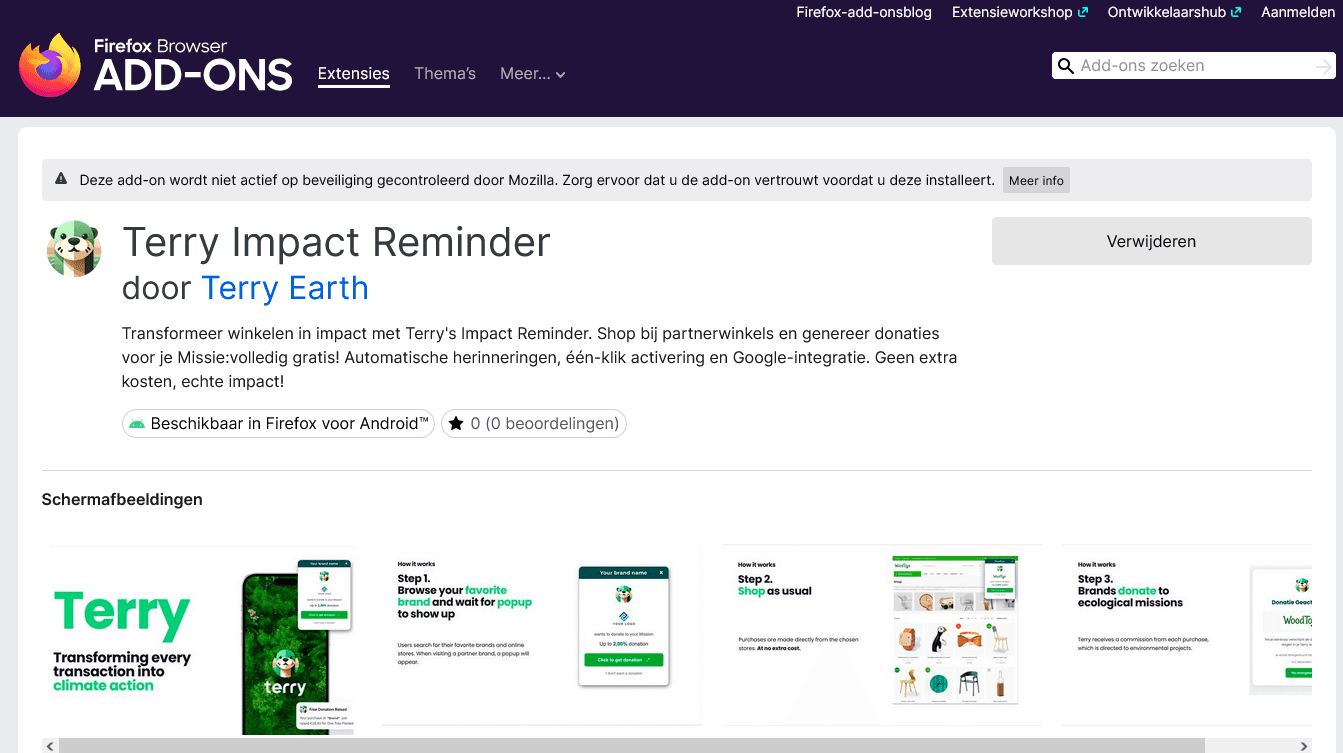Screen dimensions: 1343x753
Task: Open the Step 2 Shop as usual screenshot
Action: 882,635
